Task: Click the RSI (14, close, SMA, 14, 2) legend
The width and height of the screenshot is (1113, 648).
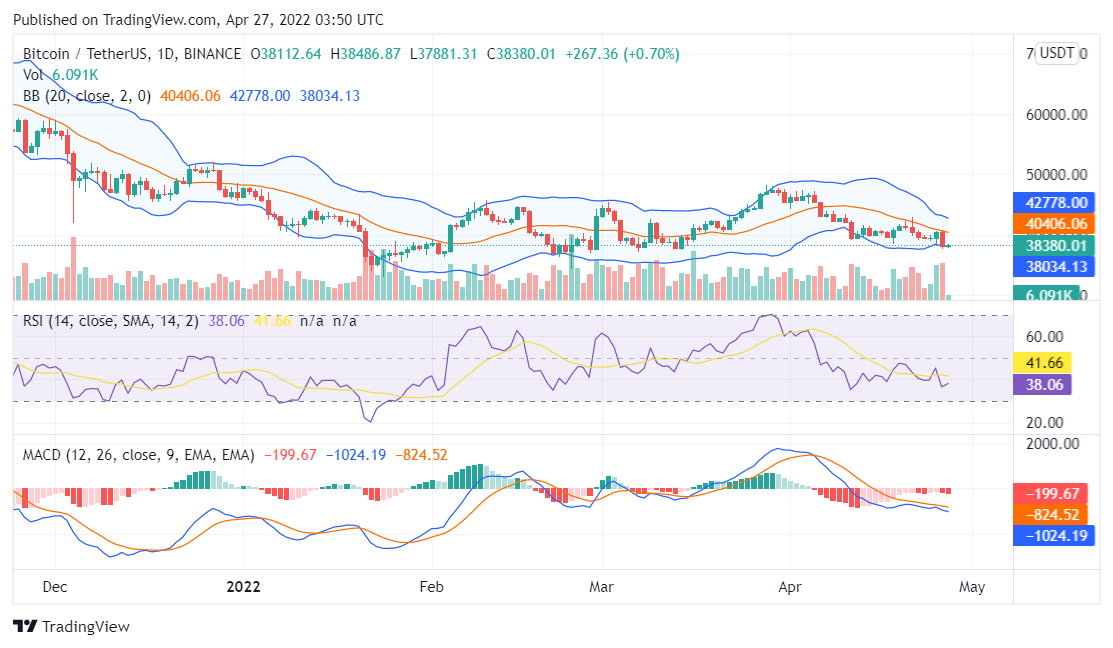Action: coord(111,321)
